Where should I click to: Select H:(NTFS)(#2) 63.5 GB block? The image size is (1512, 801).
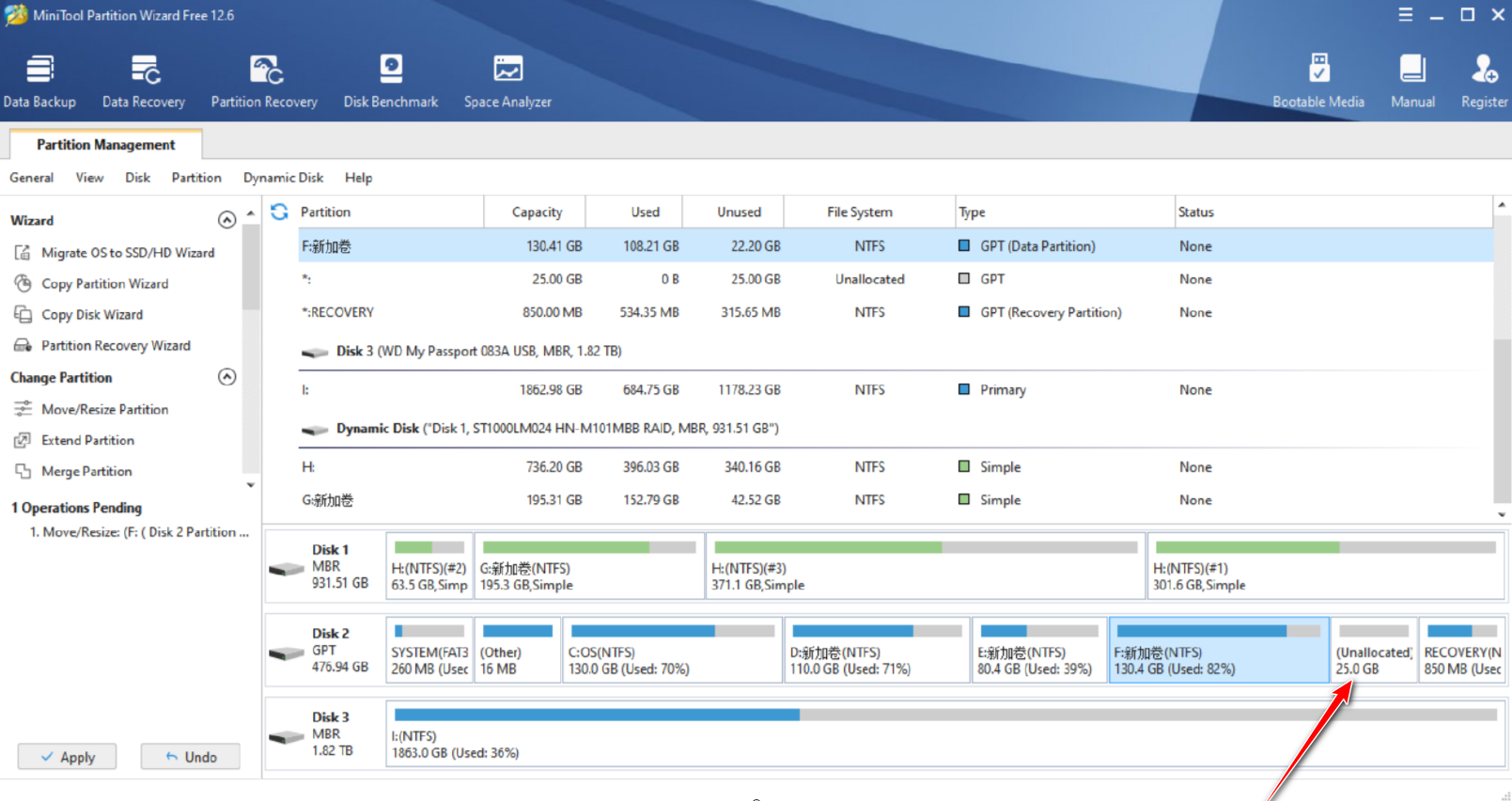click(x=429, y=566)
